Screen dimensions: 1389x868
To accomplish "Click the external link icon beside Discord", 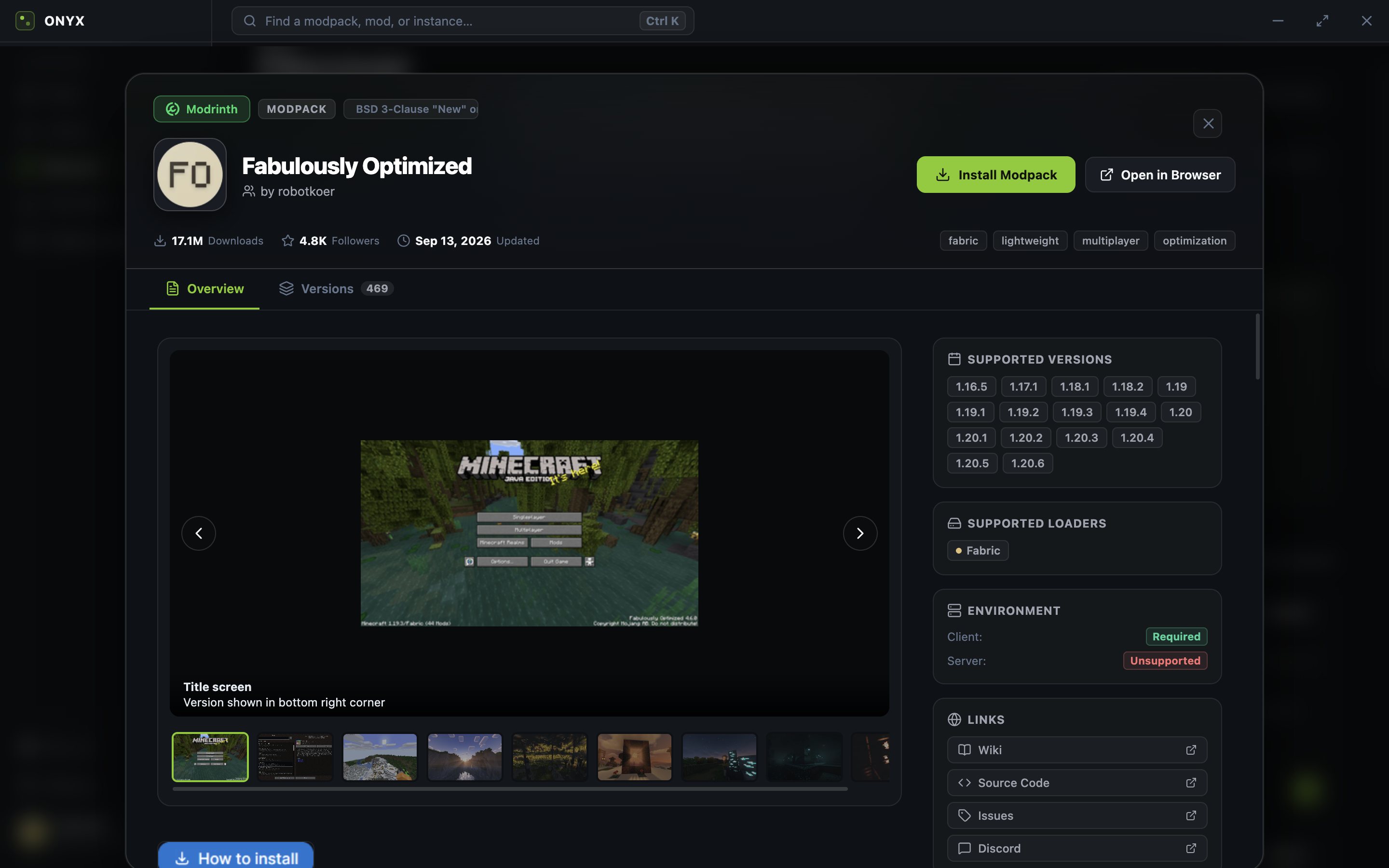I will tap(1191, 848).
